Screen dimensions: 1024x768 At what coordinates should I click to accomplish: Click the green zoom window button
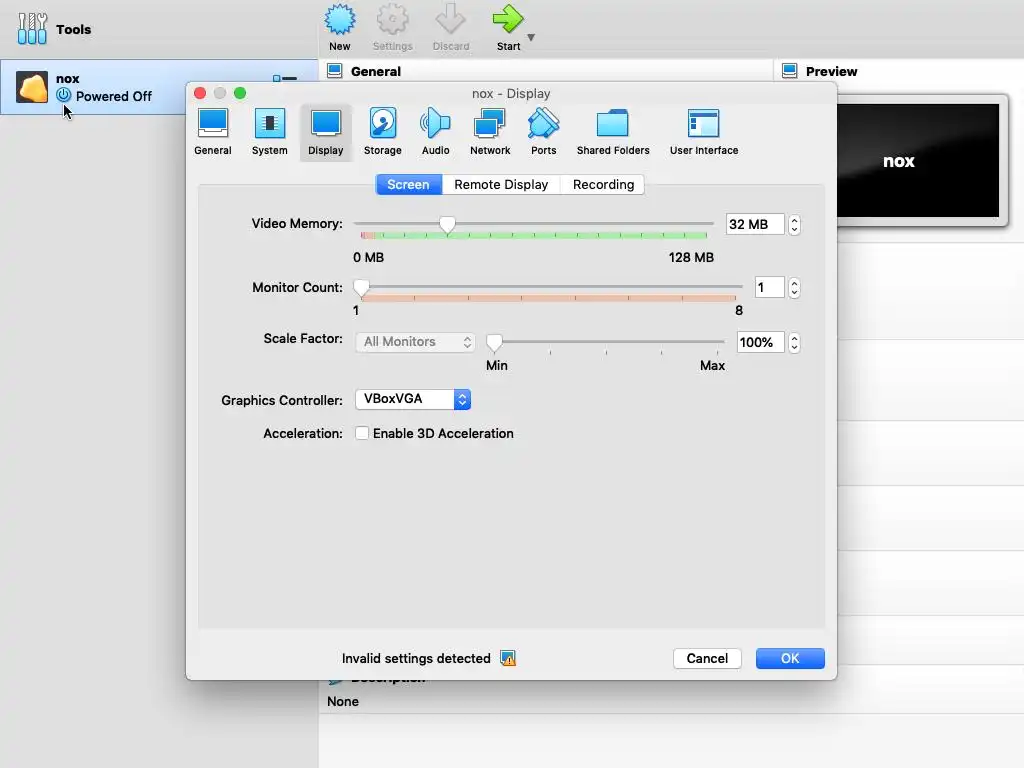240,93
